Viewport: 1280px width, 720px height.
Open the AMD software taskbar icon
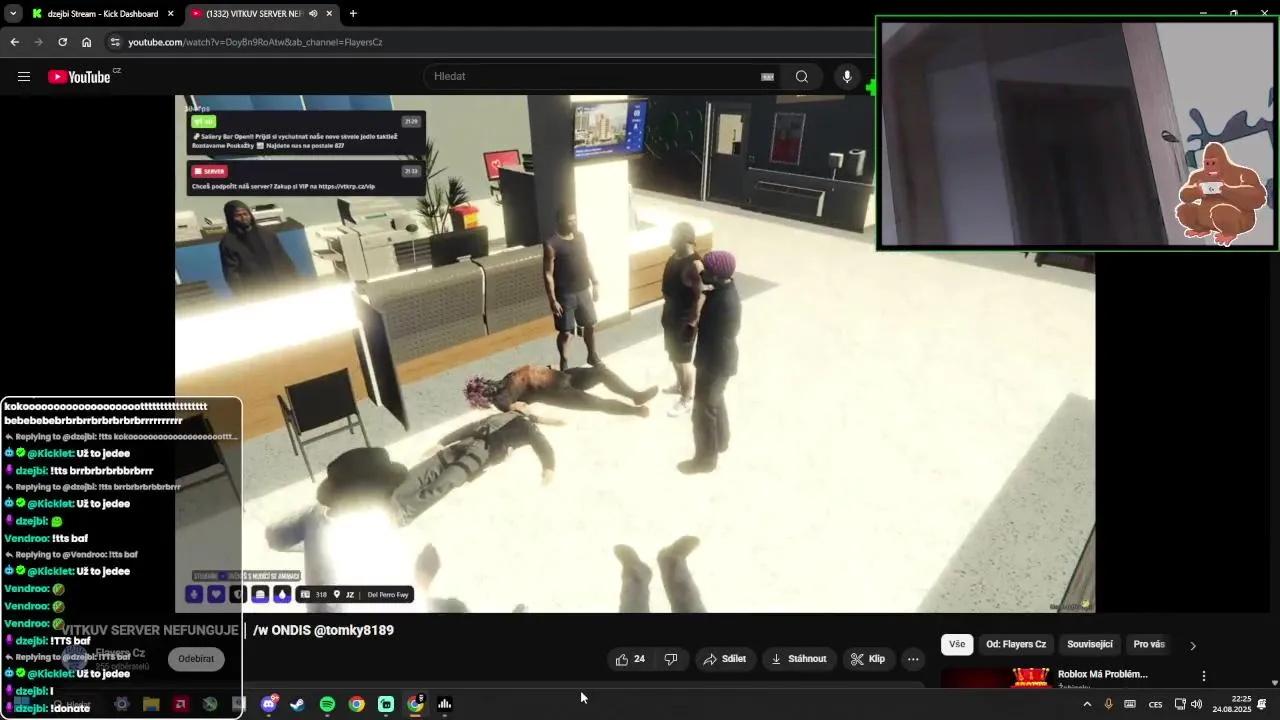pyautogui.click(x=180, y=704)
